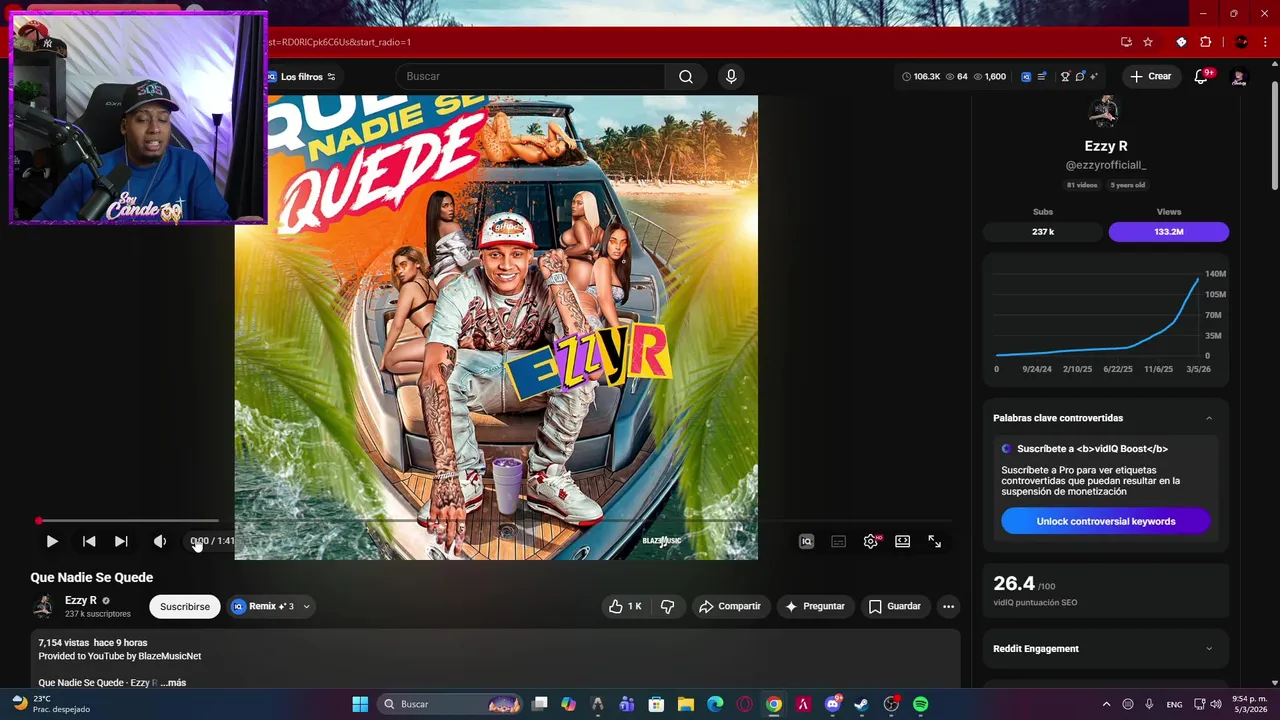1280x720 pixels.
Task: Open the Ezzy R channel name link
Action: tap(81, 600)
